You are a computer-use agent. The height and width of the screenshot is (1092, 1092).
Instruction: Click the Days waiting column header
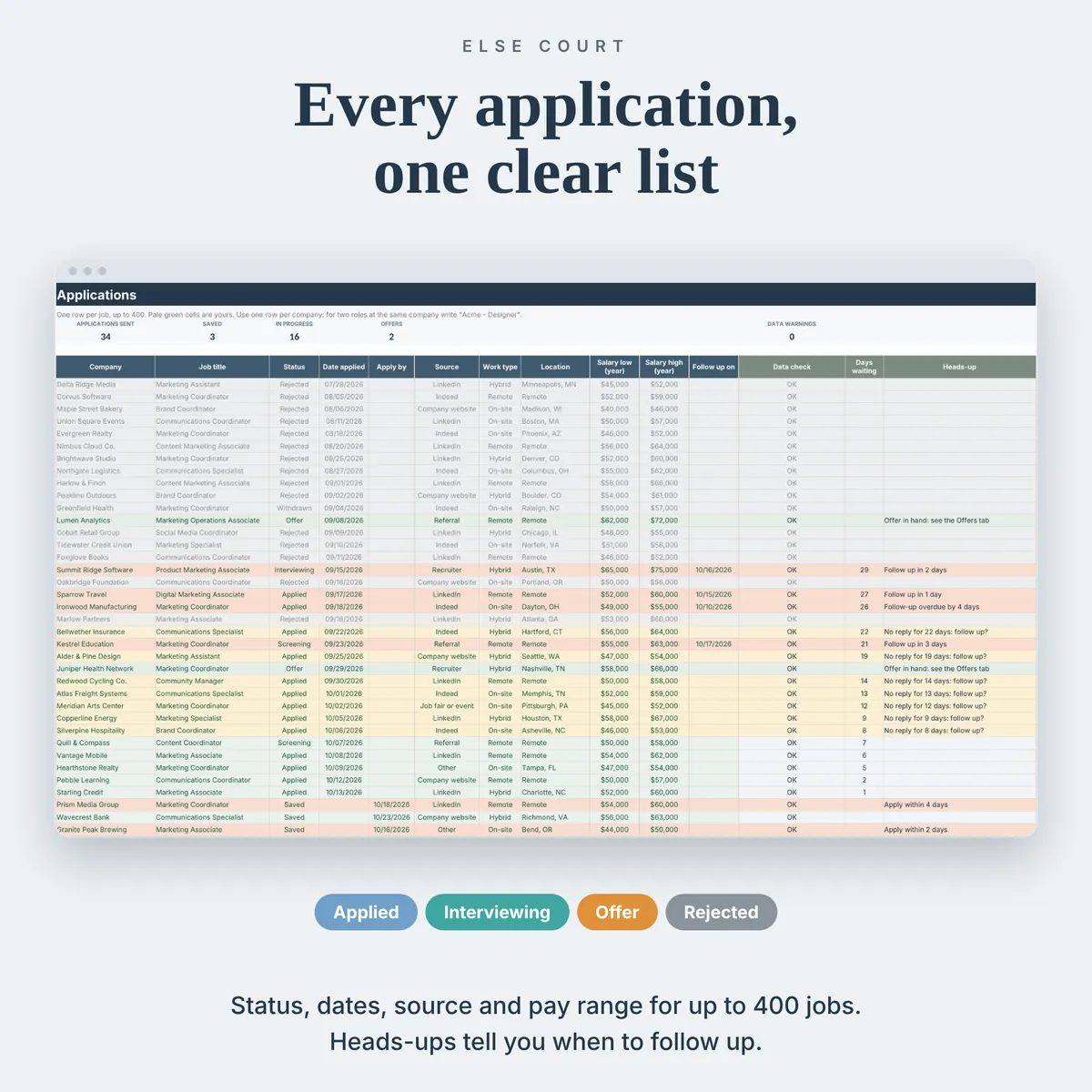click(x=864, y=367)
